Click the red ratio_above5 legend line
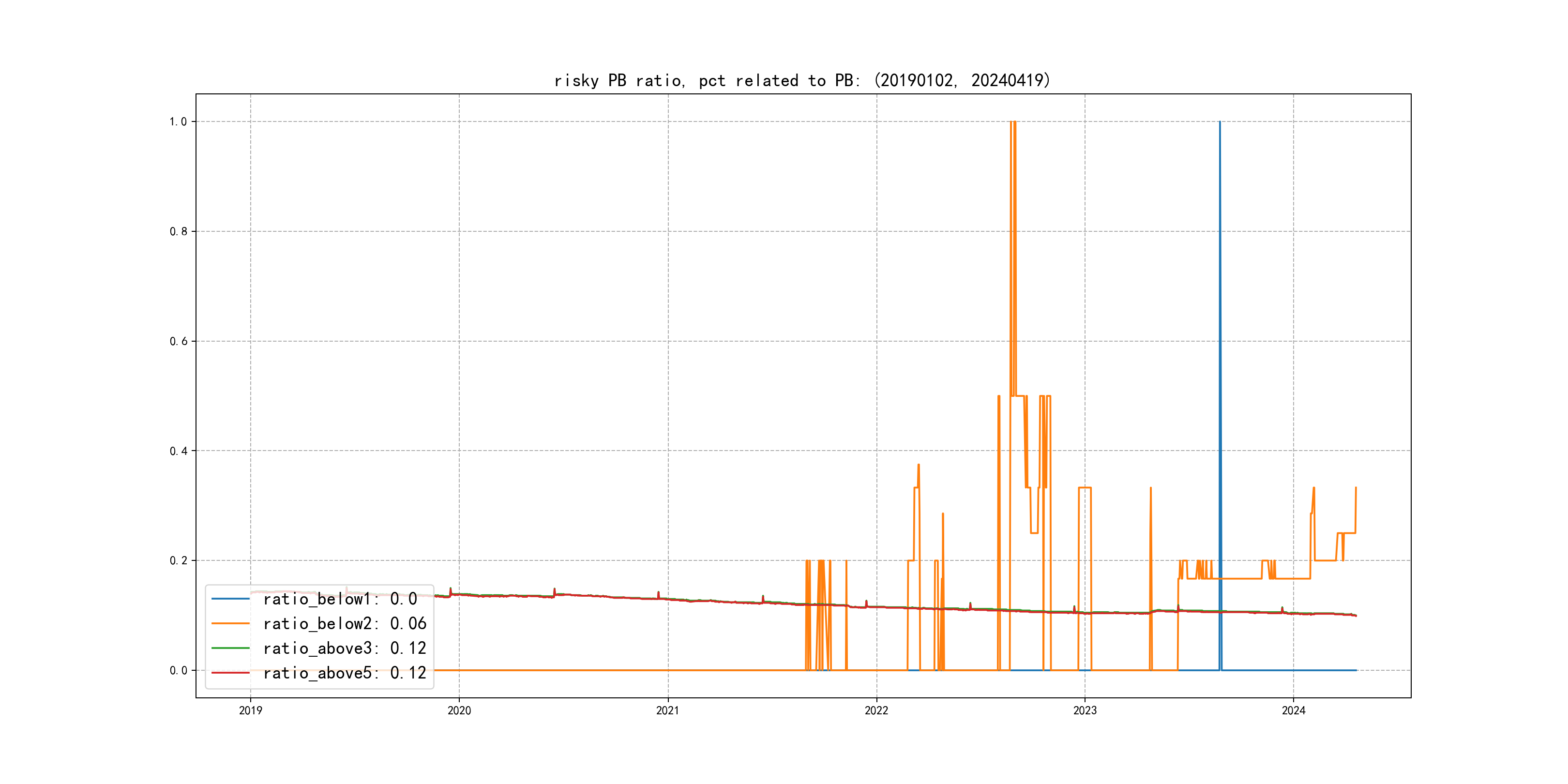 (230, 673)
